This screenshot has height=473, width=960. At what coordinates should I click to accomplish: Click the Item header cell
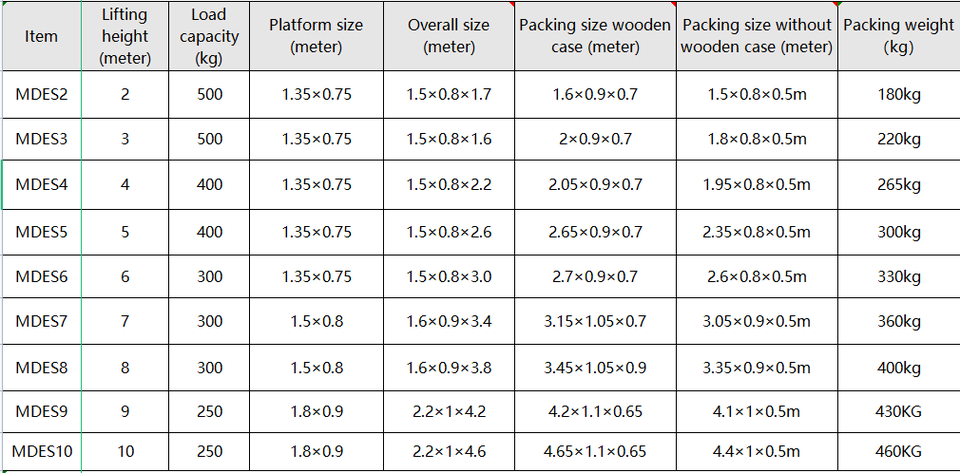coord(42,36)
